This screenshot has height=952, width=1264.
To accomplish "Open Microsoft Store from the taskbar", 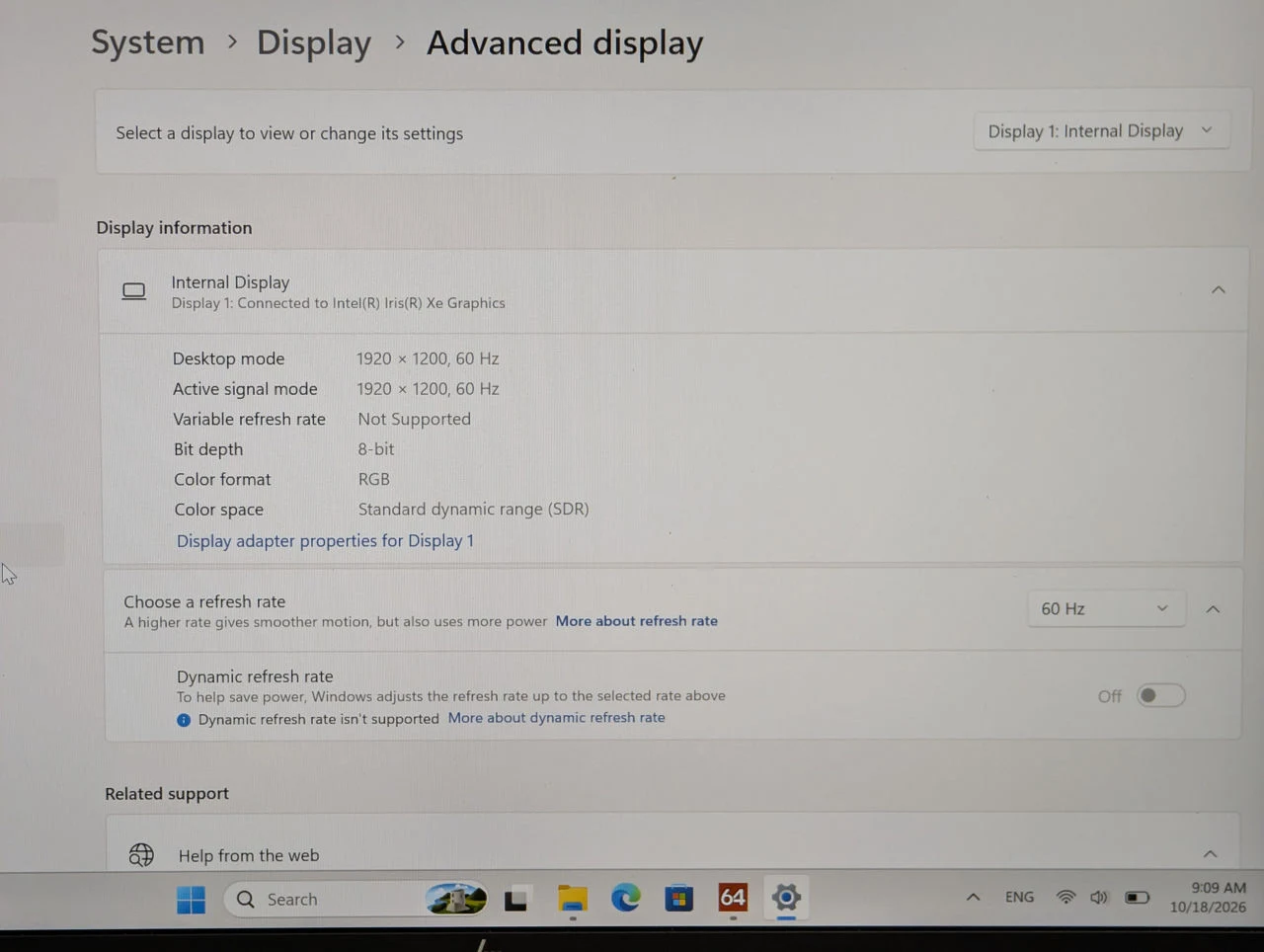I will click(678, 898).
